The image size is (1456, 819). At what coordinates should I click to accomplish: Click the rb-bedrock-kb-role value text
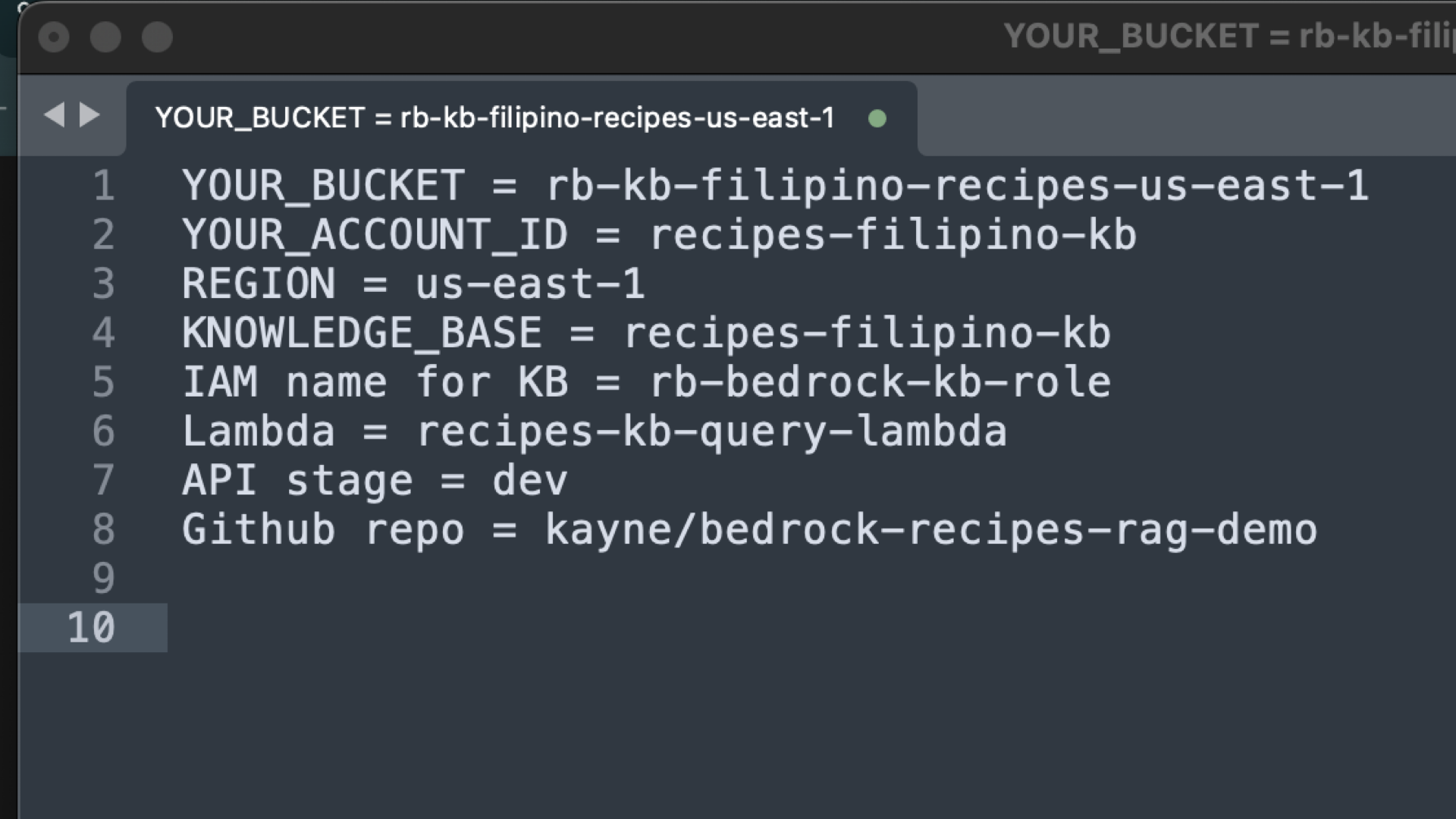[880, 382]
